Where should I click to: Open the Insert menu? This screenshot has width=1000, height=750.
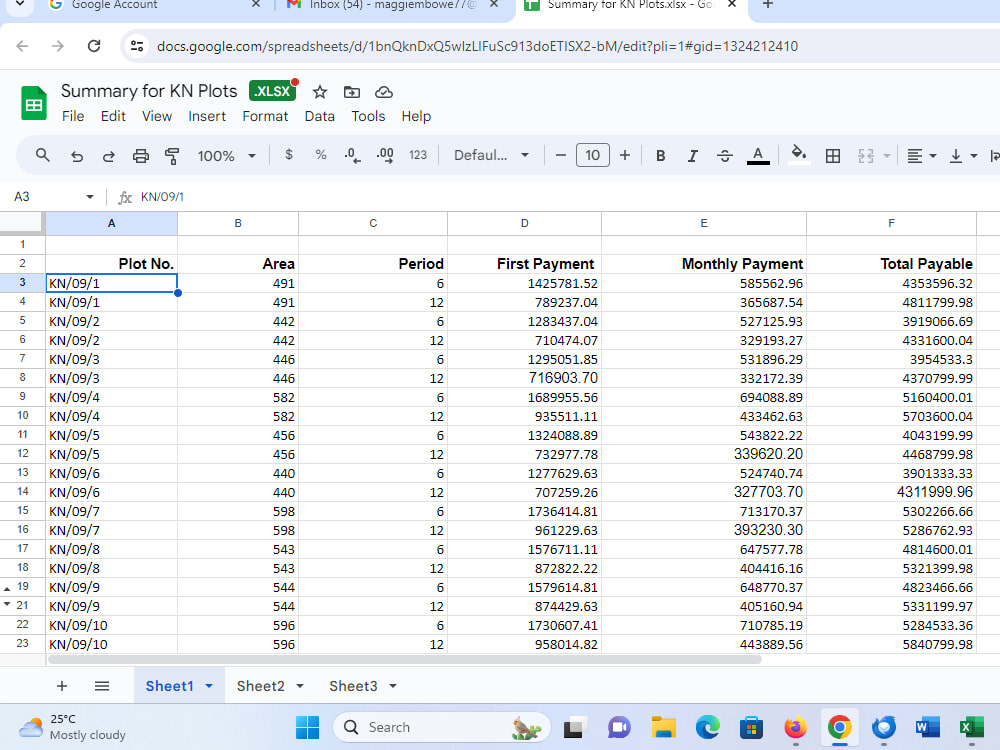[207, 116]
